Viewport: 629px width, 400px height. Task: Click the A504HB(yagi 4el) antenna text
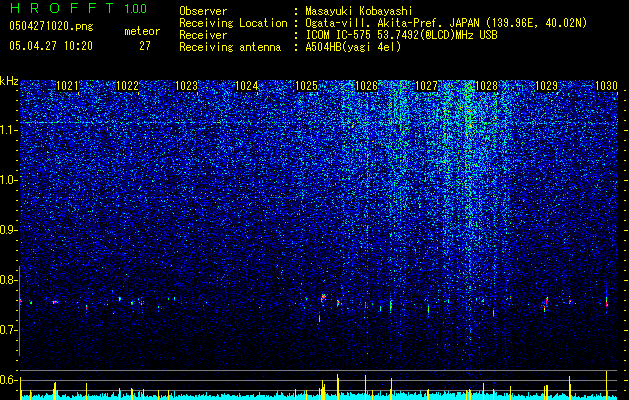(353, 47)
